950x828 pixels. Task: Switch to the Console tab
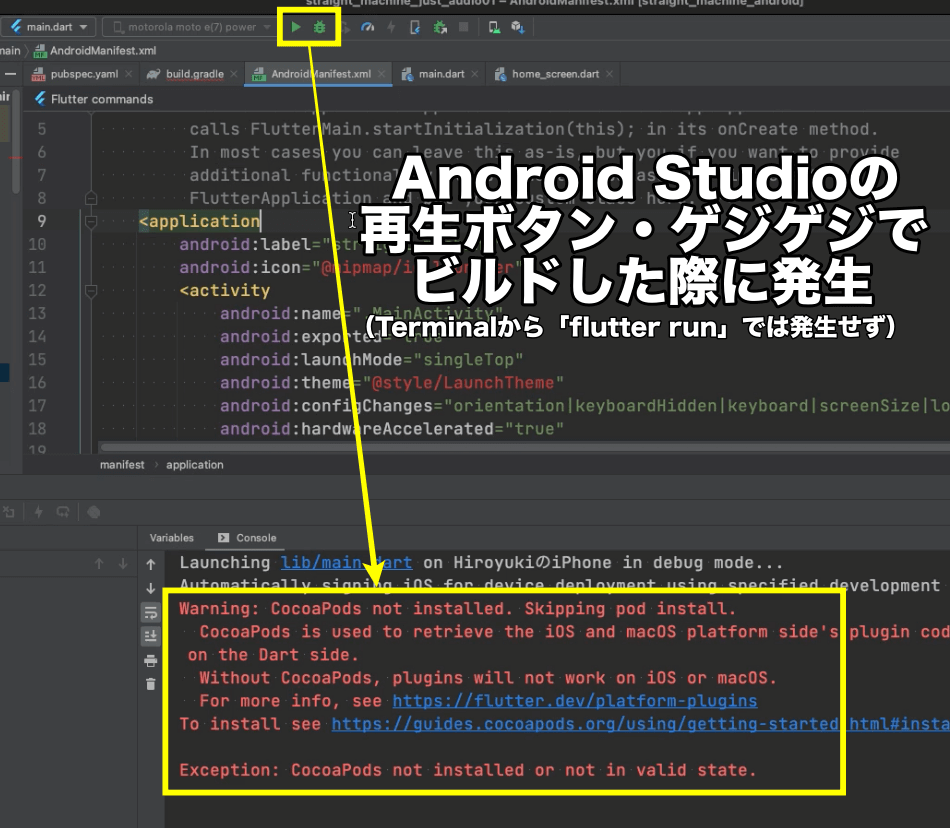point(247,538)
